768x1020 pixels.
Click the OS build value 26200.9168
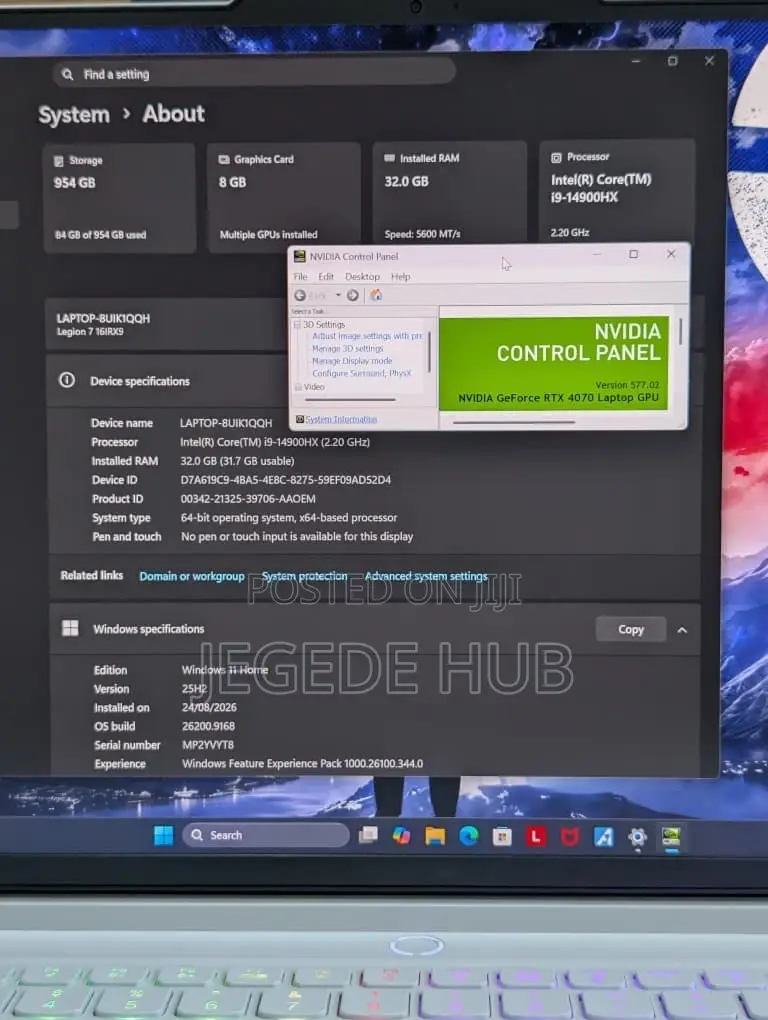pyautogui.click(x=208, y=726)
